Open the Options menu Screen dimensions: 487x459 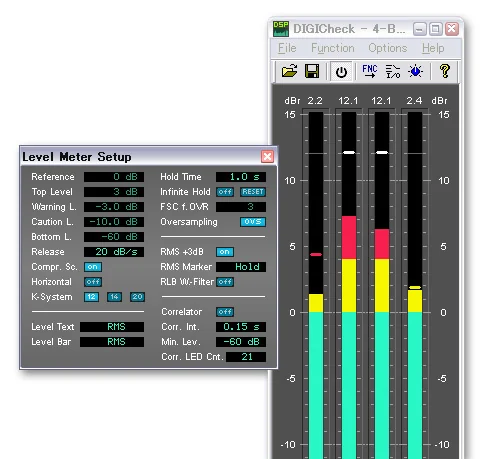click(x=388, y=48)
